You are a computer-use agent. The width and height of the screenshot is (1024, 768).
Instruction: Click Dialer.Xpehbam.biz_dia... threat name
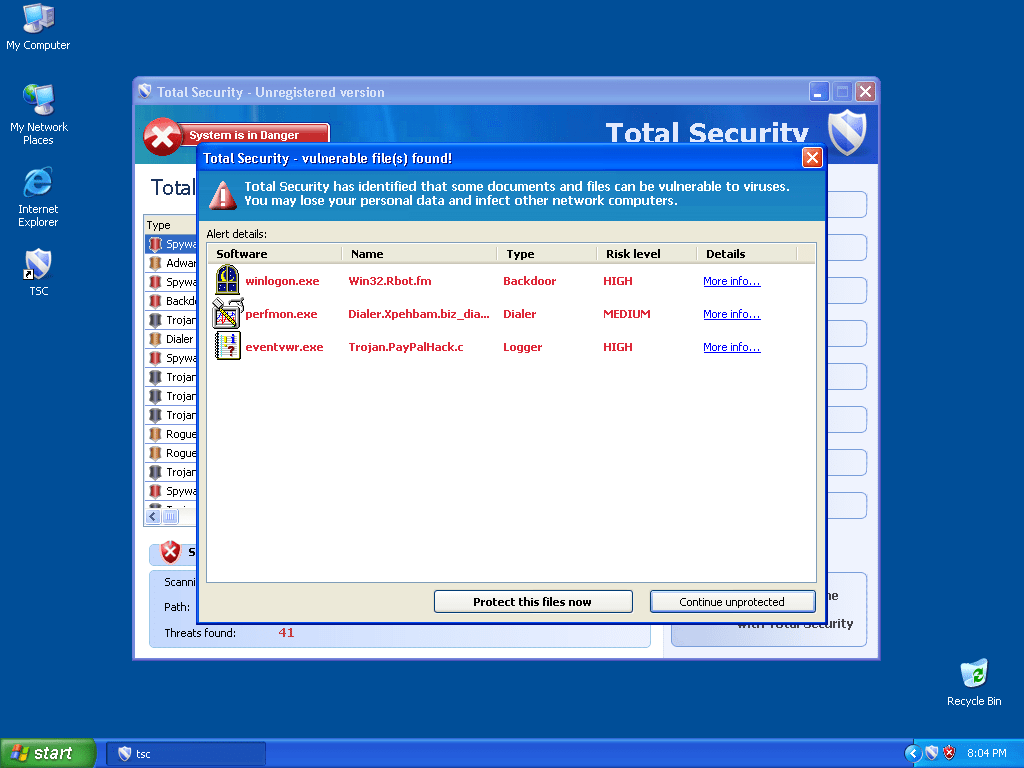[x=419, y=314]
